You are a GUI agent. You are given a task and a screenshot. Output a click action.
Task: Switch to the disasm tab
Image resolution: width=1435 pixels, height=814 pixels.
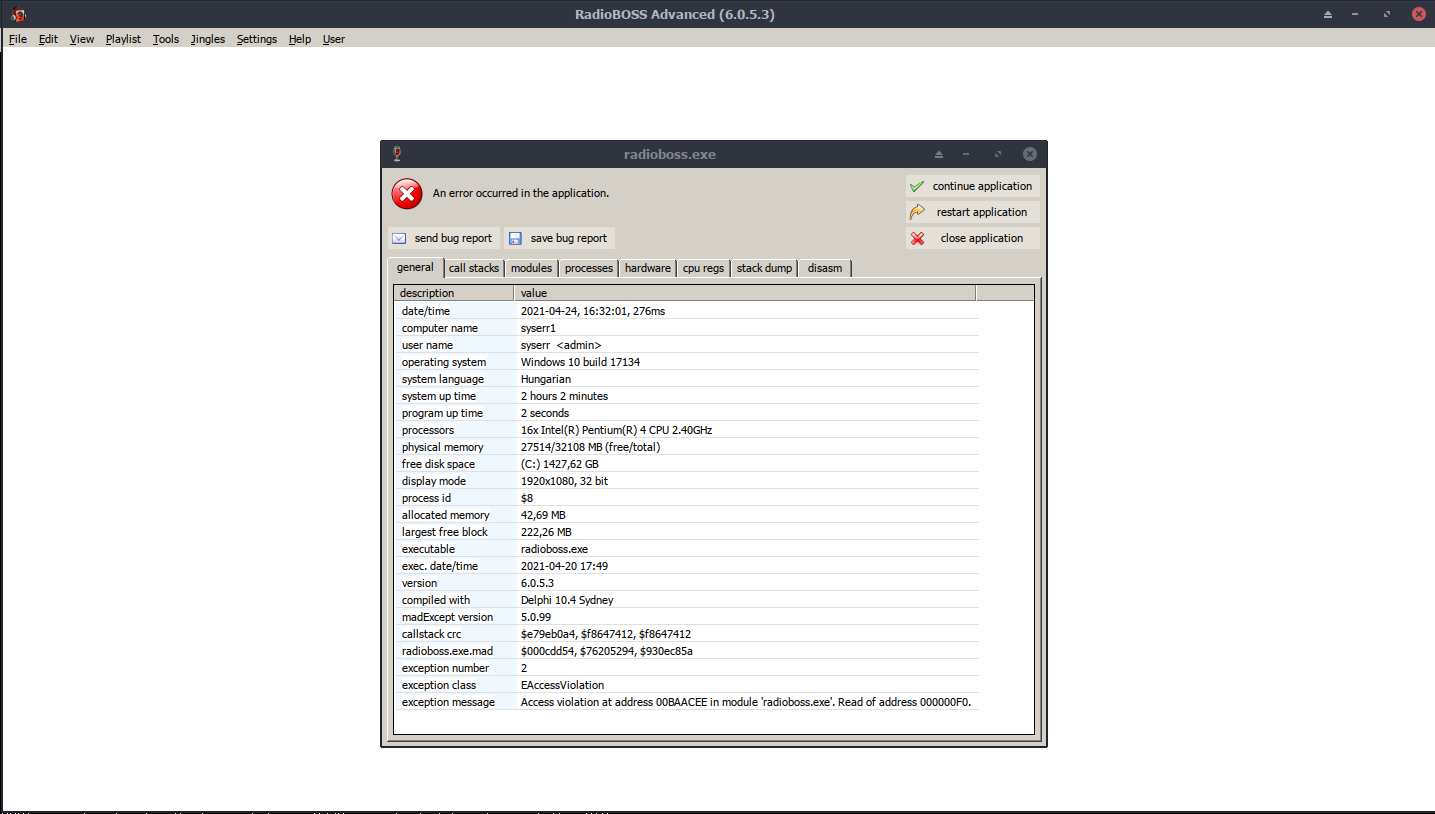pos(824,268)
